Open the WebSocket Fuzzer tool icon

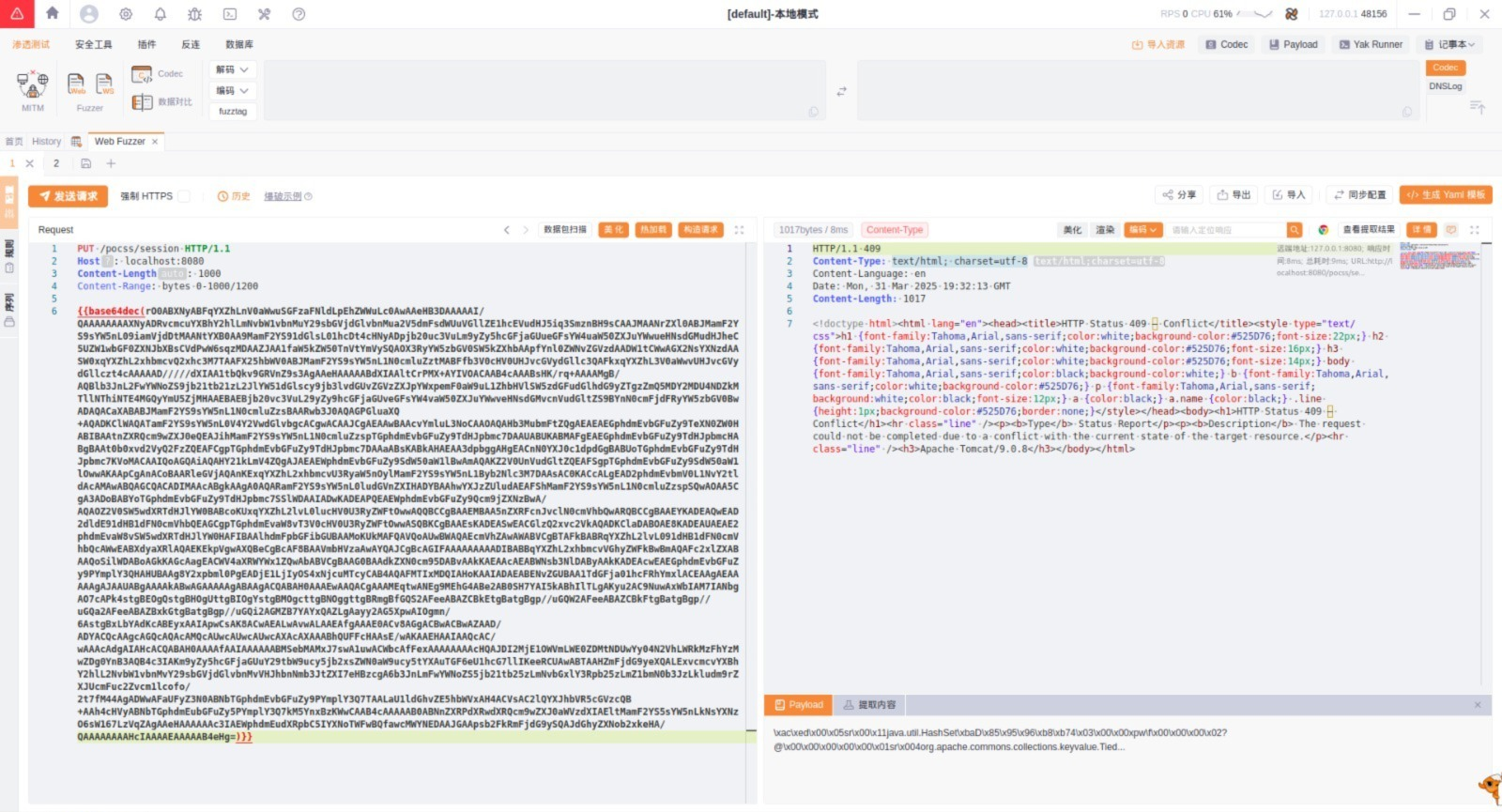[104, 84]
